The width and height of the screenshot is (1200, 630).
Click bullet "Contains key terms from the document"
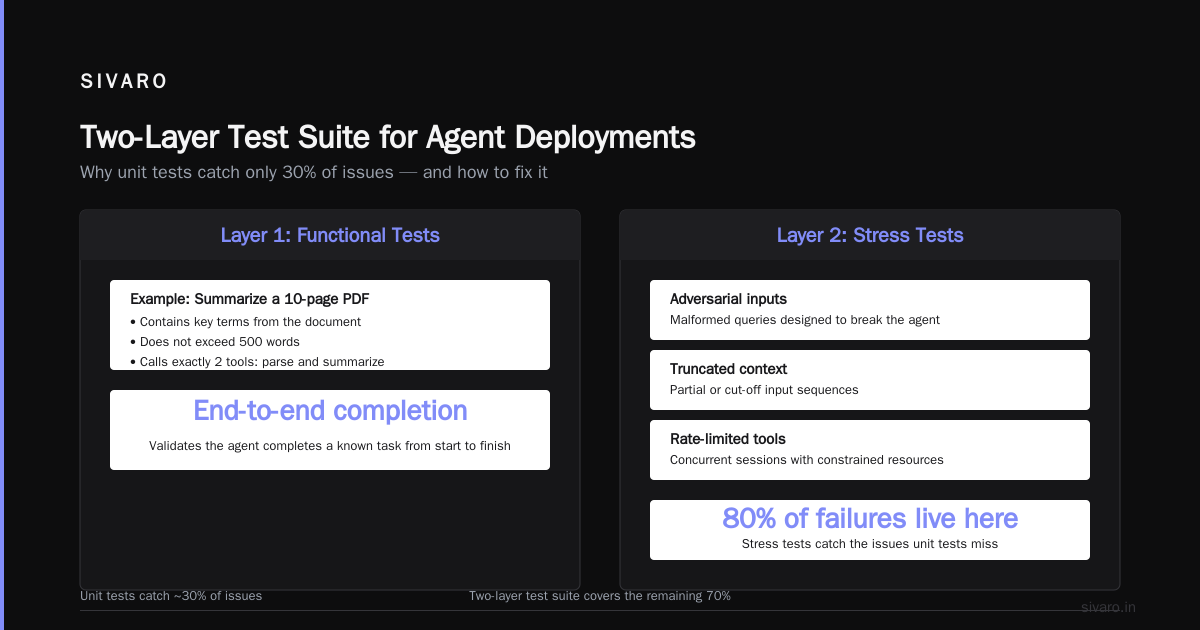[x=246, y=322]
